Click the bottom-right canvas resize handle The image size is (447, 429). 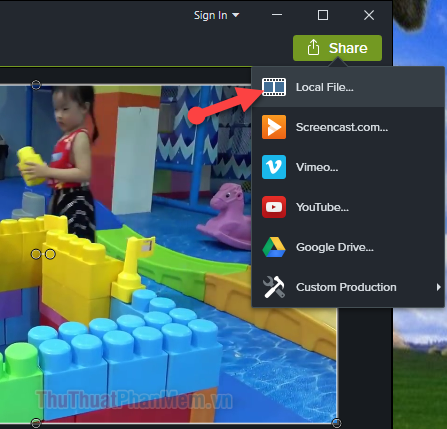pyautogui.click(x=337, y=423)
